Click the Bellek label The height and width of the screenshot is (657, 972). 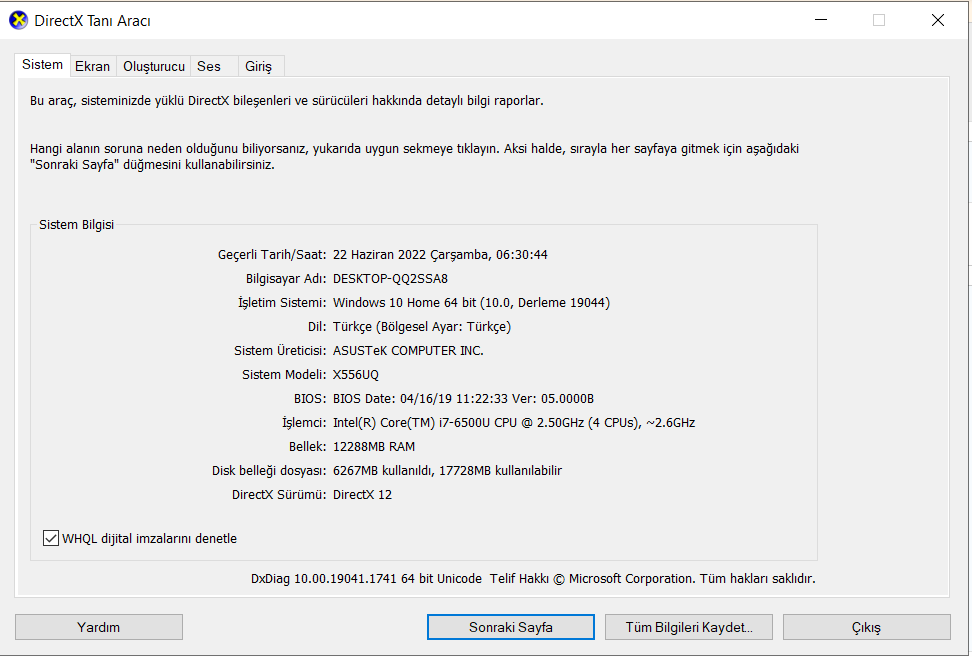(x=307, y=447)
